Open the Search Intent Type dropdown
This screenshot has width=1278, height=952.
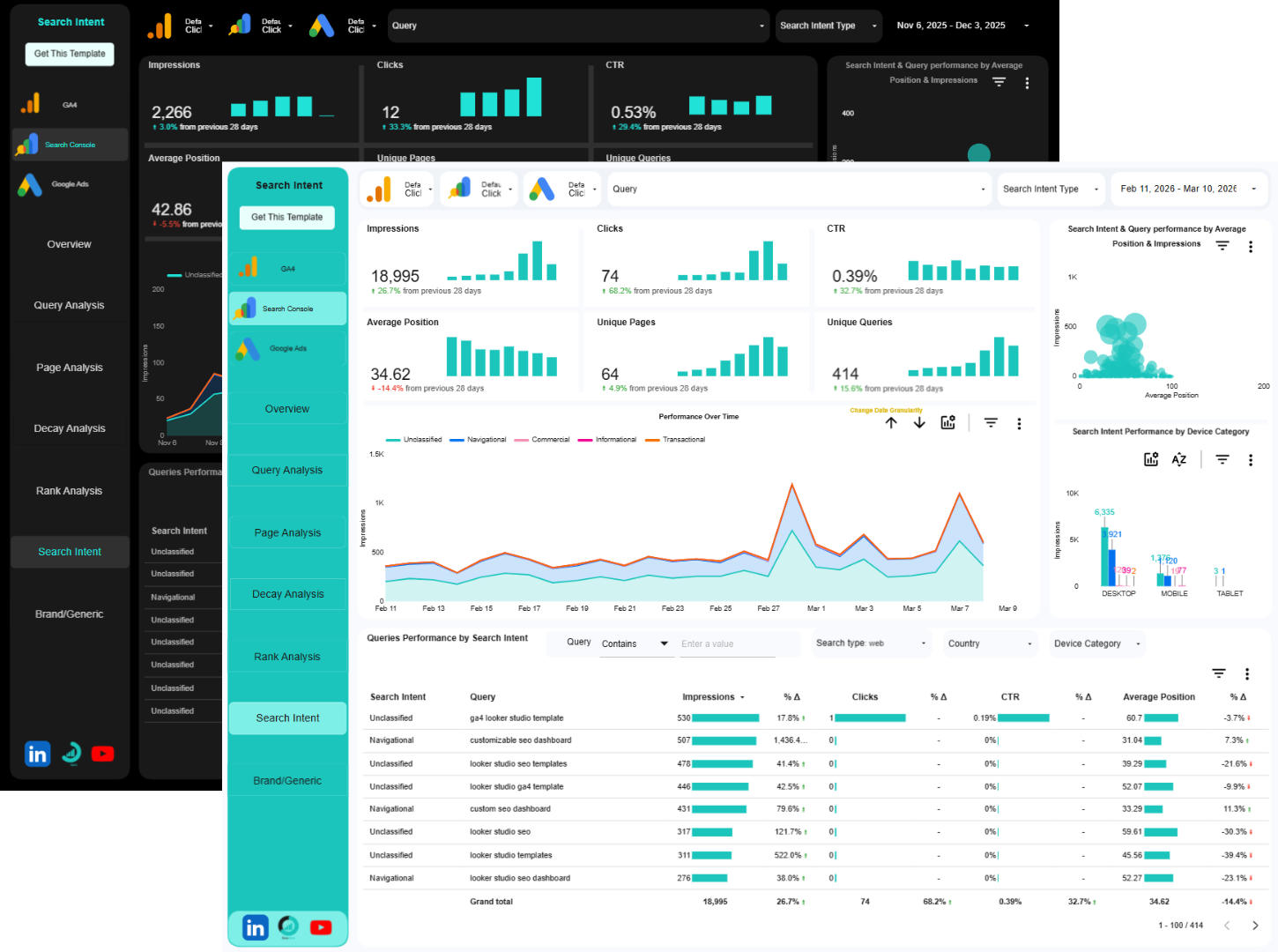[1050, 189]
